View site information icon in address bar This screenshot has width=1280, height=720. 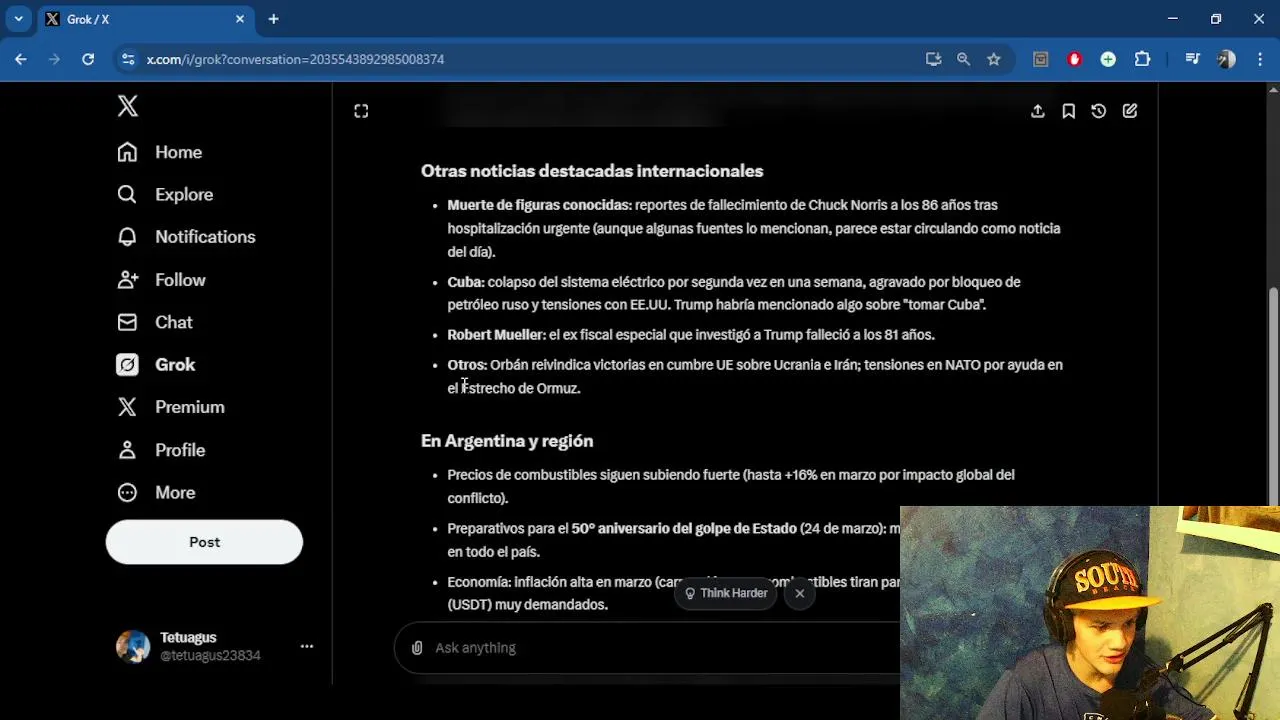[128, 59]
